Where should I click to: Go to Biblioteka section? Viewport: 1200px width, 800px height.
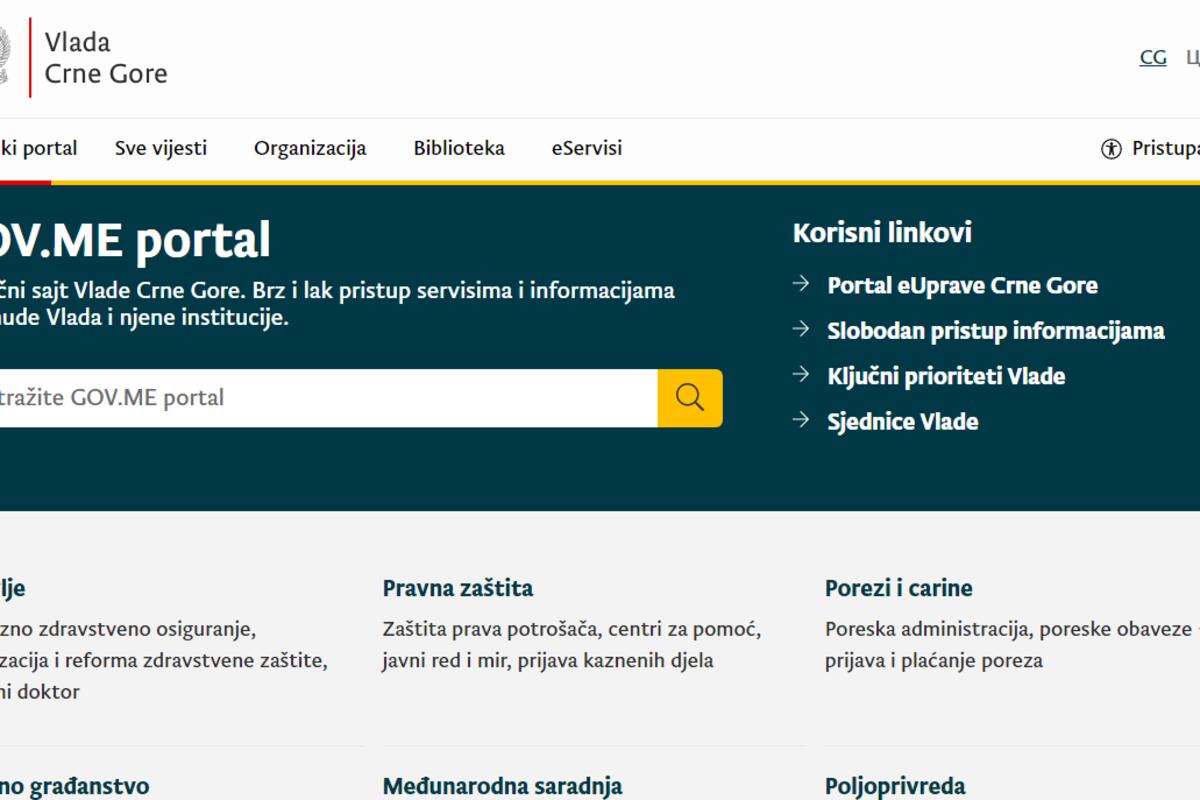[x=459, y=148]
